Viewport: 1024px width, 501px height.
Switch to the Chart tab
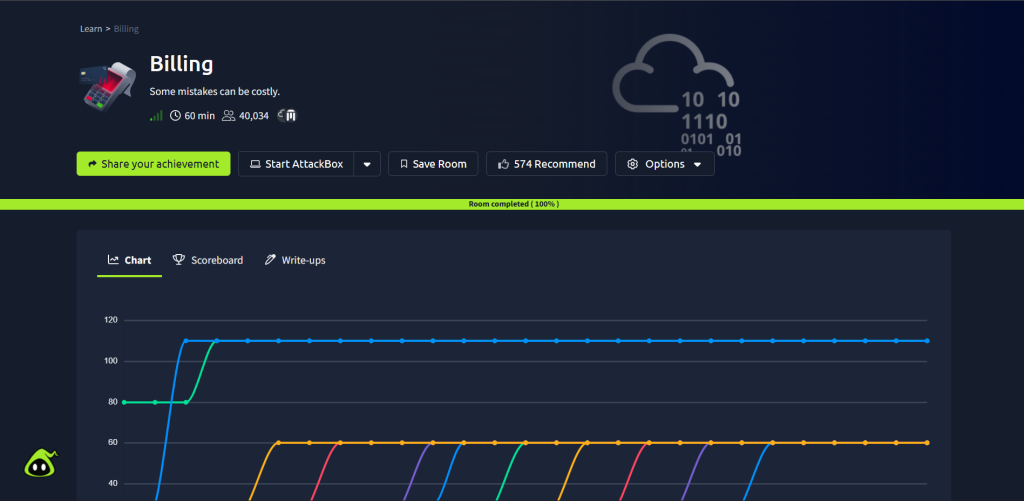129,260
